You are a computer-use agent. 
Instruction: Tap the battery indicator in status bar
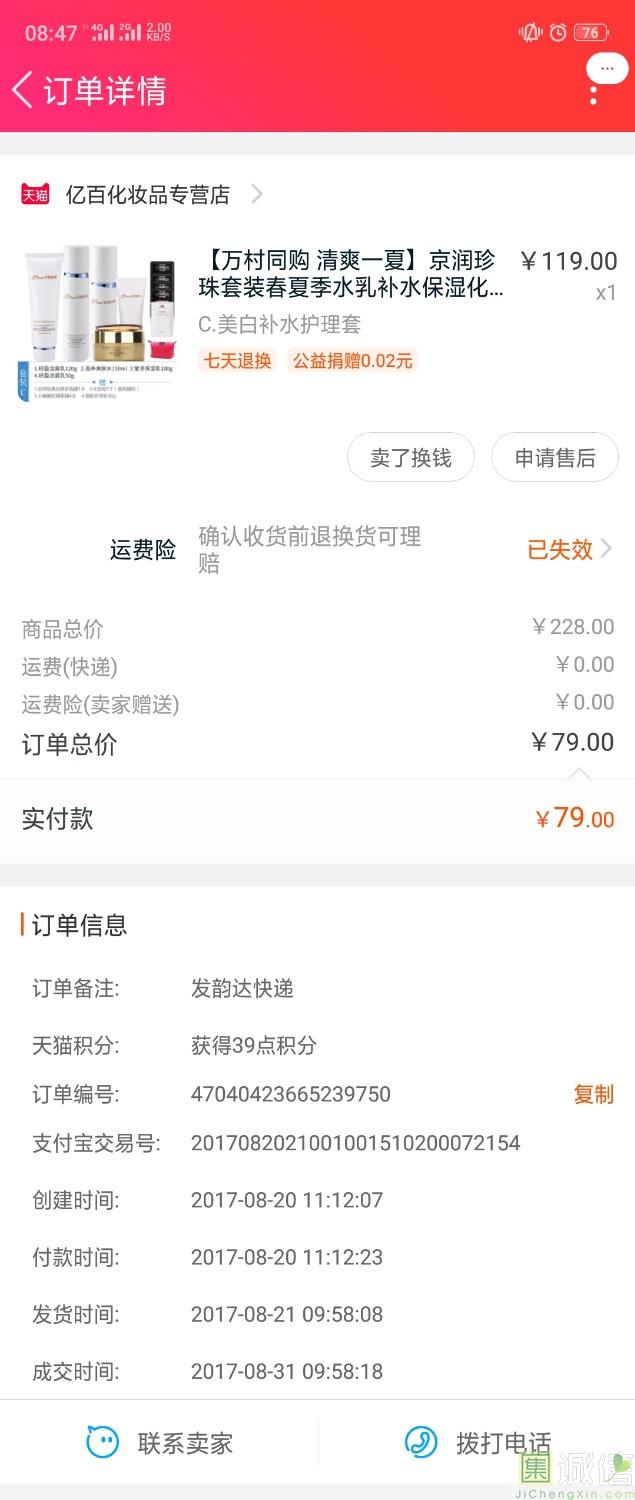pyautogui.click(x=590, y=33)
